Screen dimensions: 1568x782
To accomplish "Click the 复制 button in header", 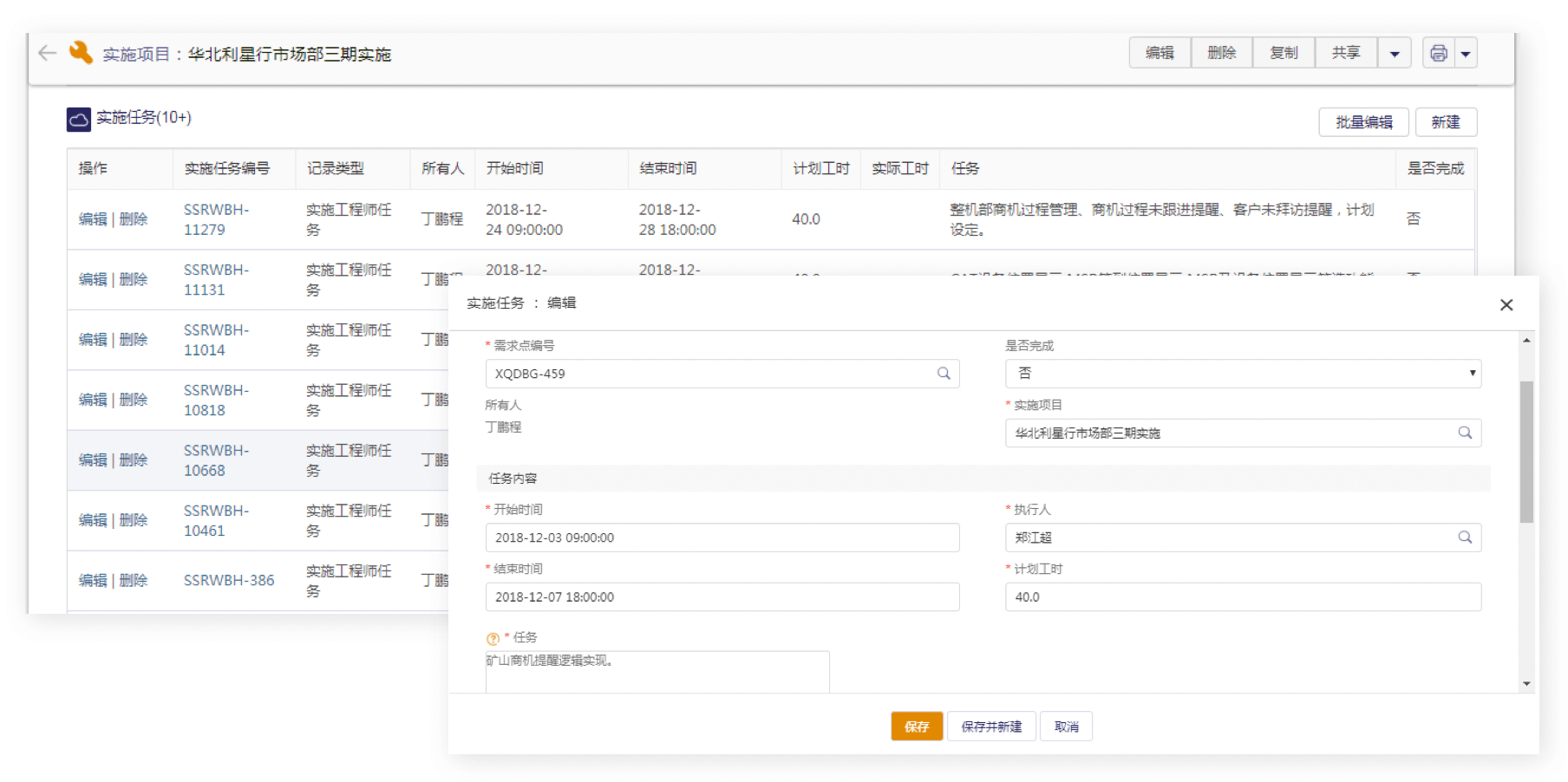I will (1284, 53).
